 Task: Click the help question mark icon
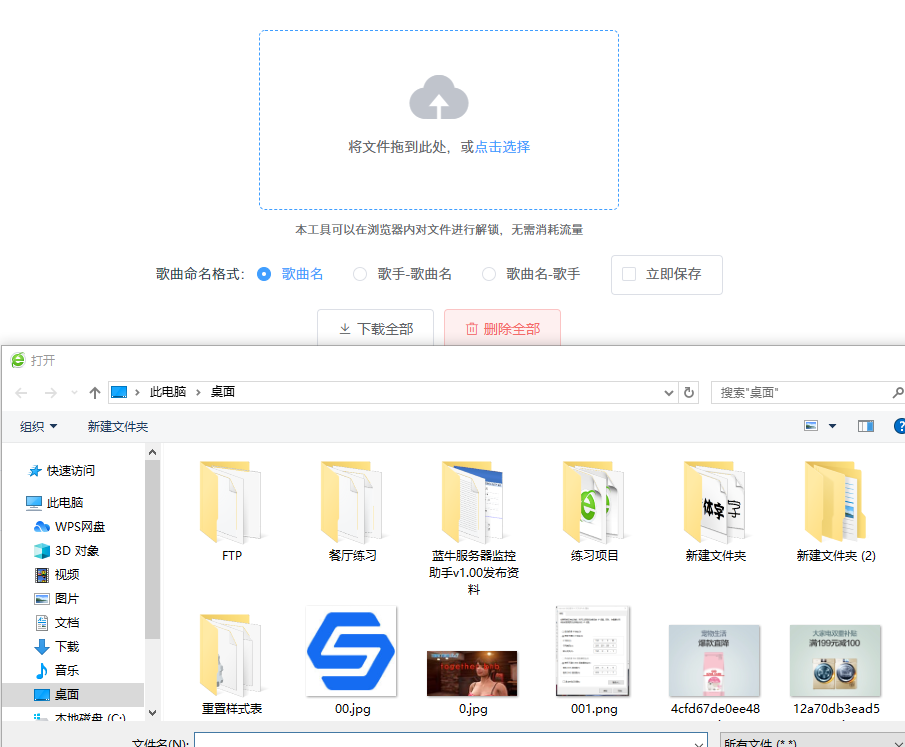(899, 426)
